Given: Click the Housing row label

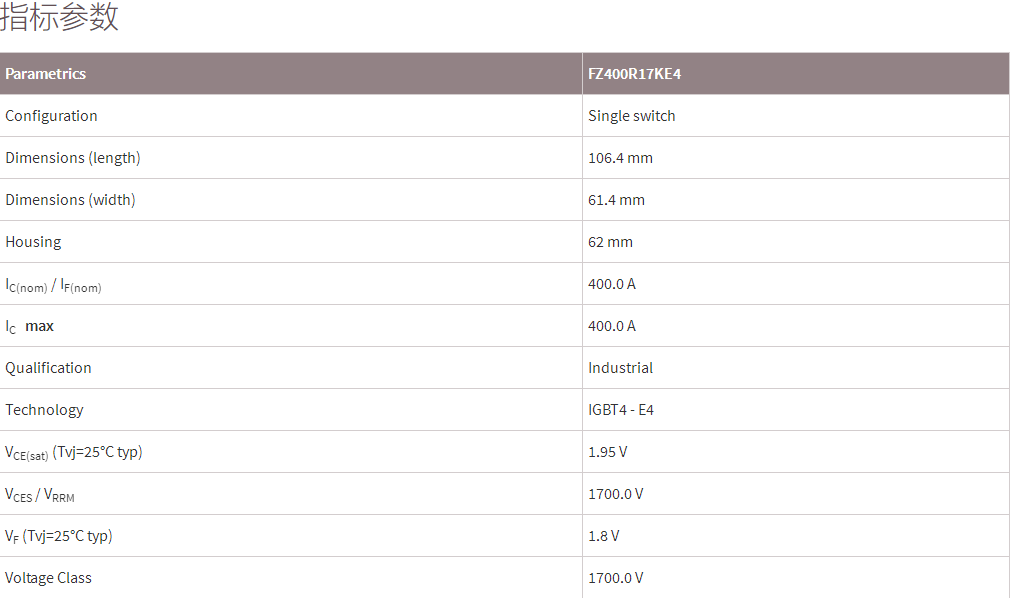Looking at the screenshot, I should tap(33, 242).
